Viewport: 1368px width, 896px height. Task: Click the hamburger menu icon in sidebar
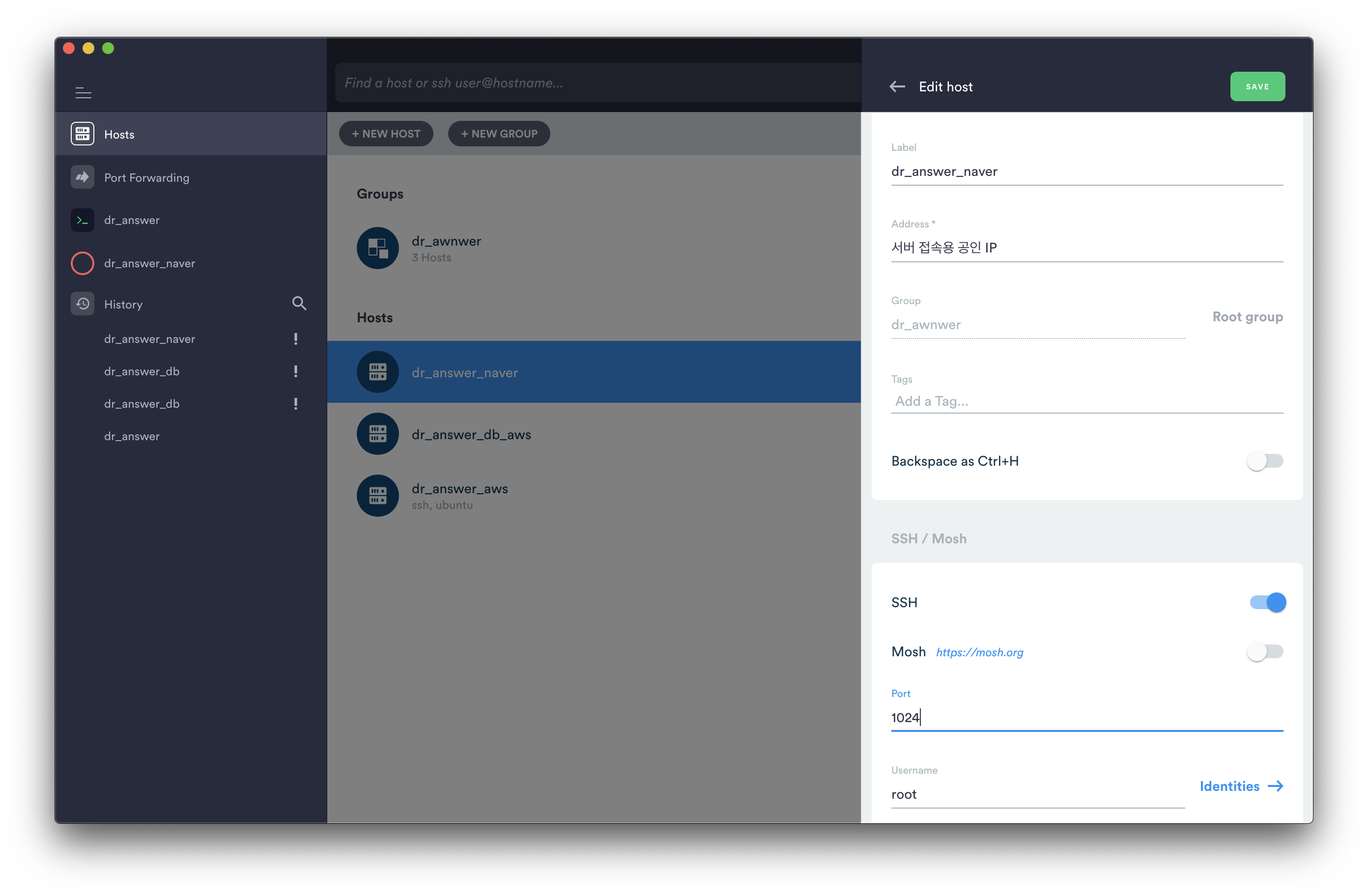pyautogui.click(x=84, y=92)
